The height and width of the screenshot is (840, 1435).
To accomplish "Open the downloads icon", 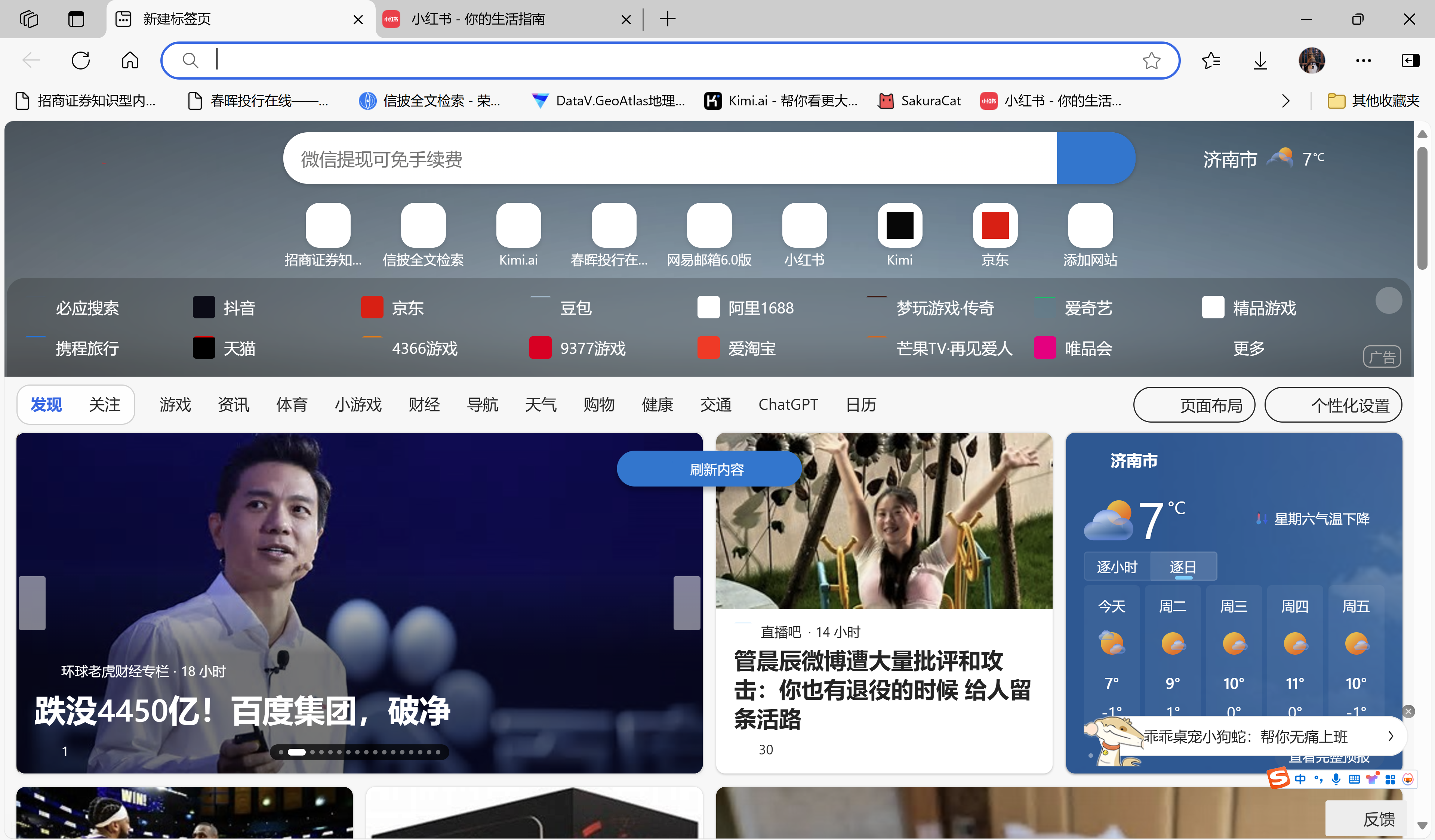I will pos(1260,60).
